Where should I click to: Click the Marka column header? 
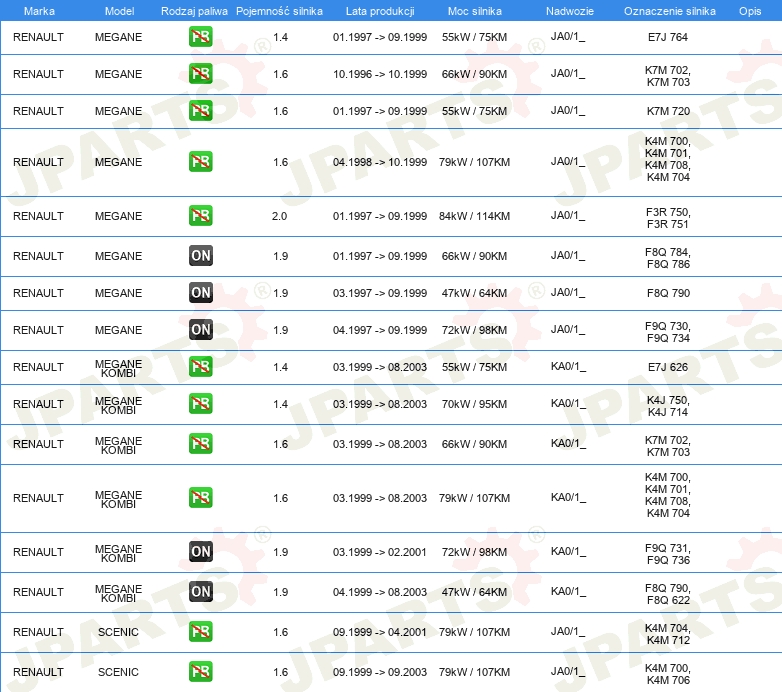click(39, 11)
